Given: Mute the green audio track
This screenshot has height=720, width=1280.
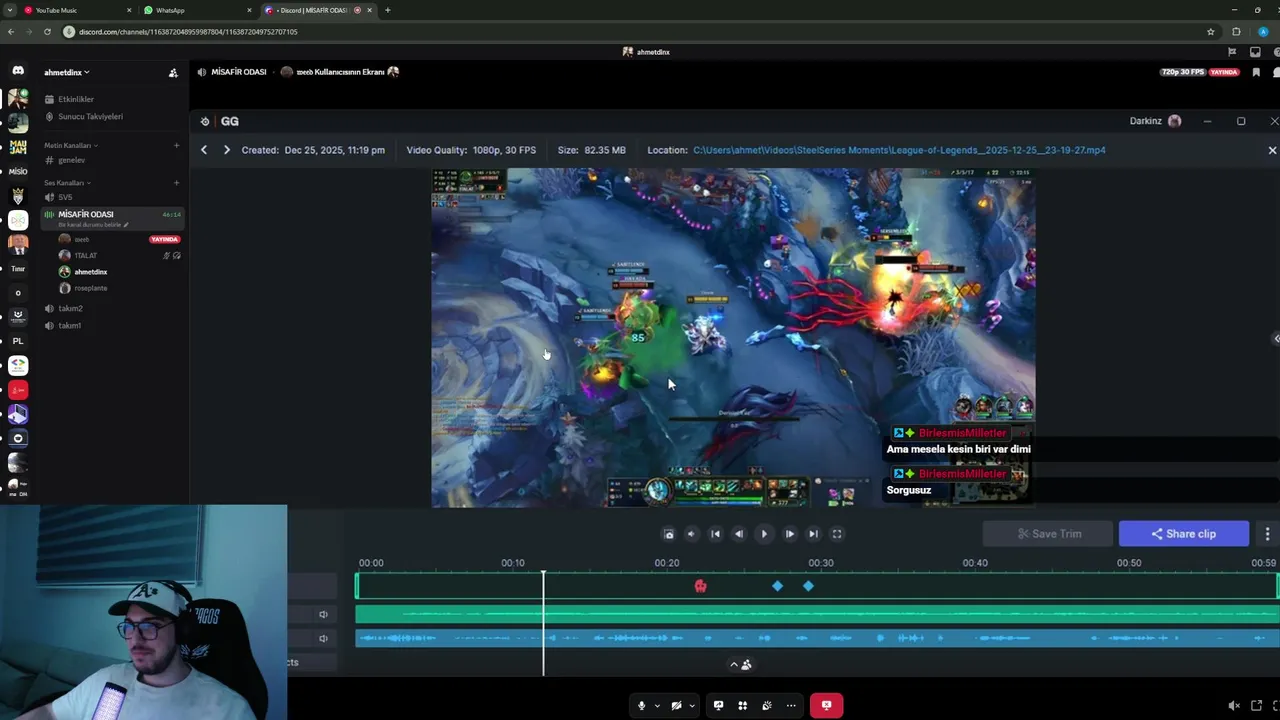Looking at the screenshot, I should coord(323,615).
